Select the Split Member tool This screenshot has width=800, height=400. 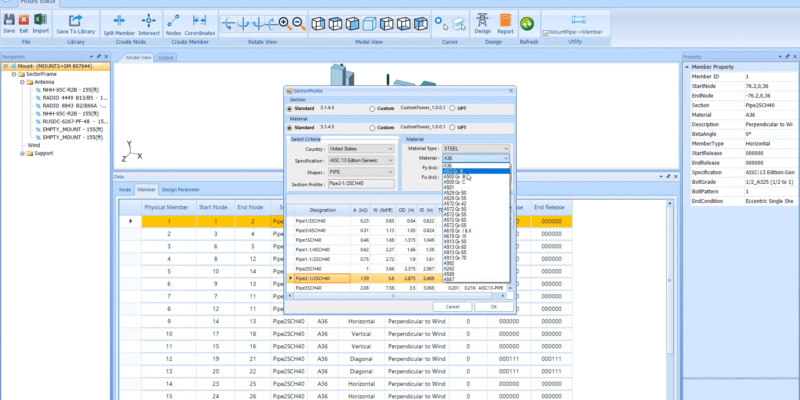tap(120, 22)
